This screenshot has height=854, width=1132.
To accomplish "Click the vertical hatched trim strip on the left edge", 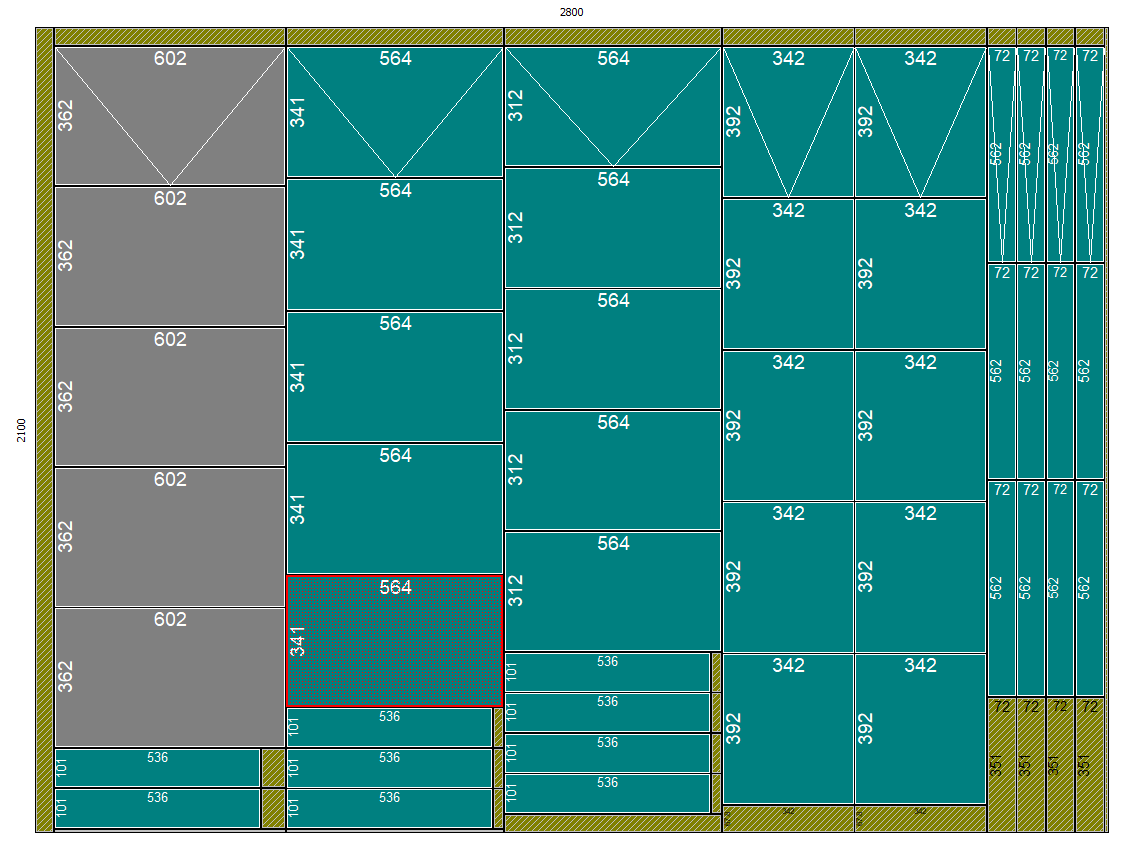I will click(x=44, y=430).
